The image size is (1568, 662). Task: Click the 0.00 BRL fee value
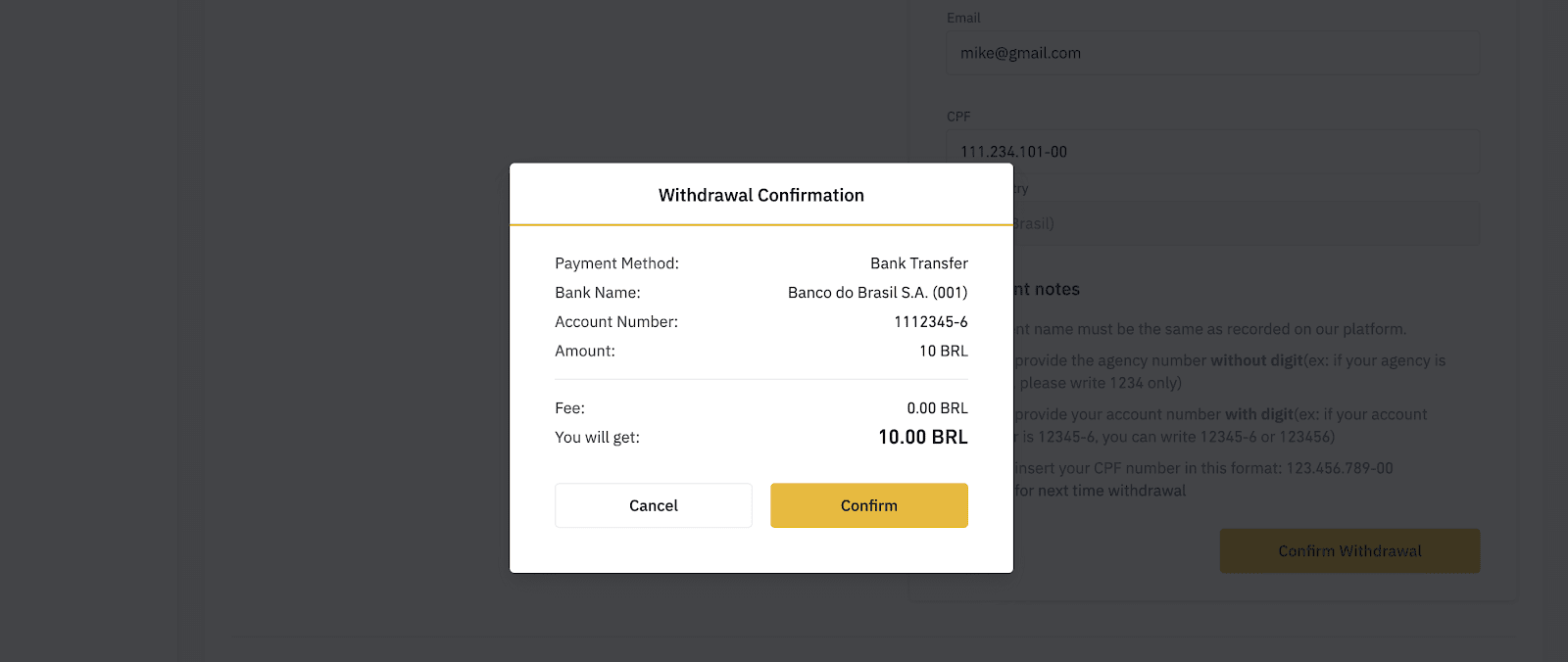tap(938, 408)
